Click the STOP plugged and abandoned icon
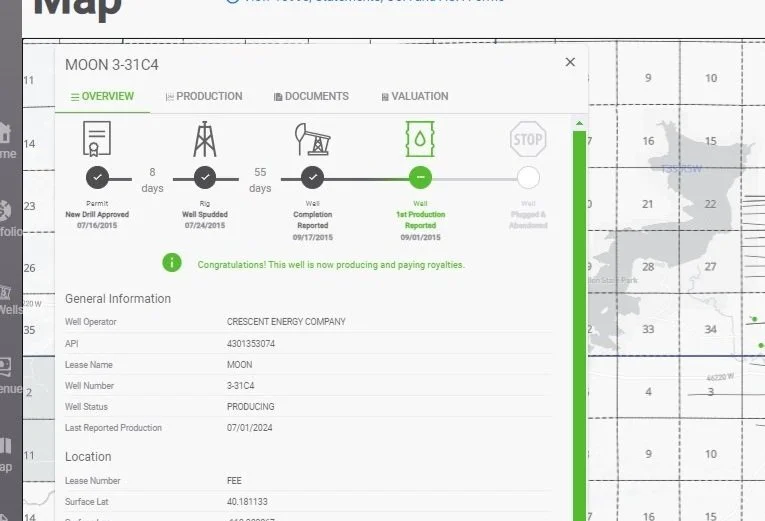This screenshot has height=521, width=765. click(x=528, y=139)
